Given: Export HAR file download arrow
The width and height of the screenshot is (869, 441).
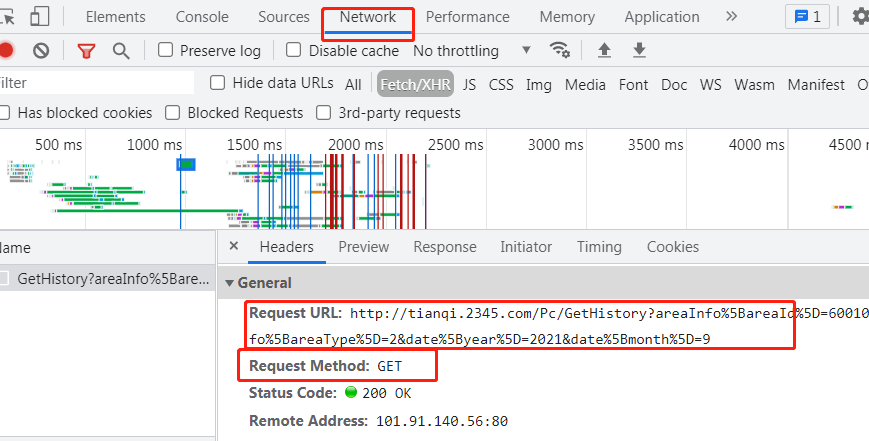Looking at the screenshot, I should pos(640,50).
